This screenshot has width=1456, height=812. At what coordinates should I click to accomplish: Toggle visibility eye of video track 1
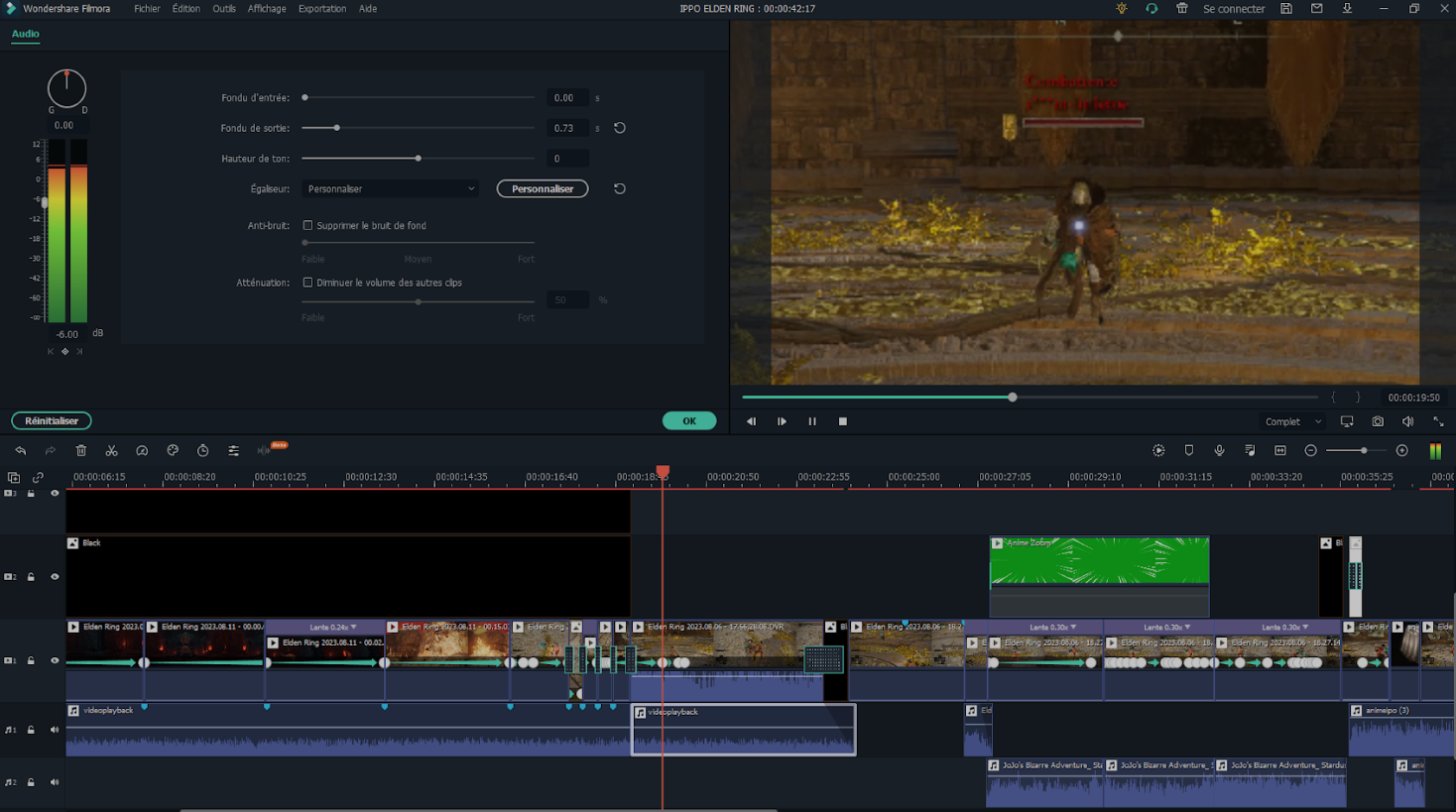[55, 660]
